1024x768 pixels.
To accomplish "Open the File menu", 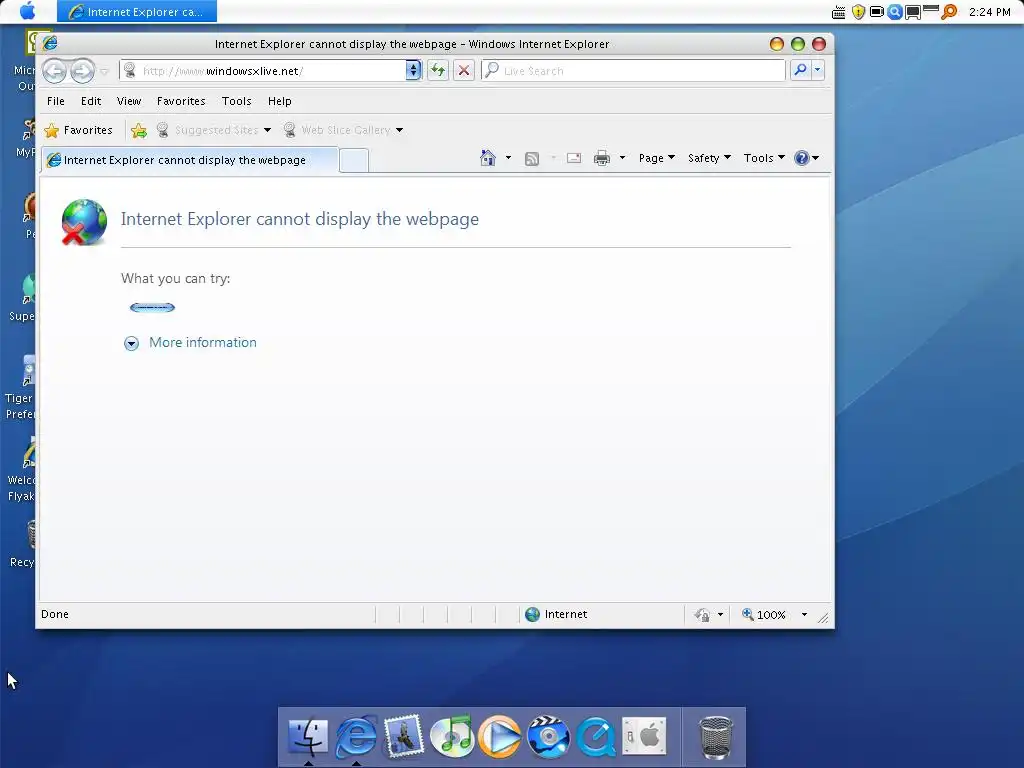I will click(56, 101).
